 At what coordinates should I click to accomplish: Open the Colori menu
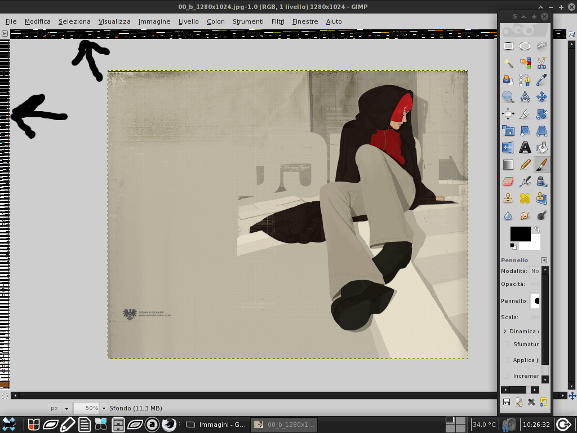(215, 22)
